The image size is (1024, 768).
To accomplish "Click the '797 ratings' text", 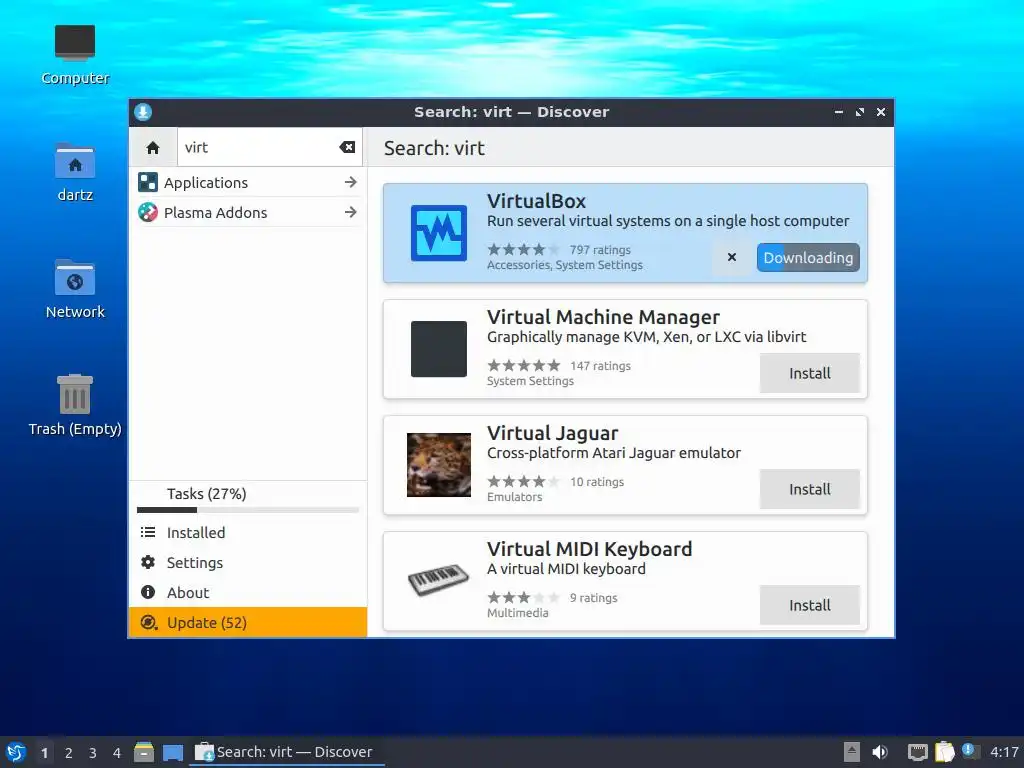I will [600, 250].
